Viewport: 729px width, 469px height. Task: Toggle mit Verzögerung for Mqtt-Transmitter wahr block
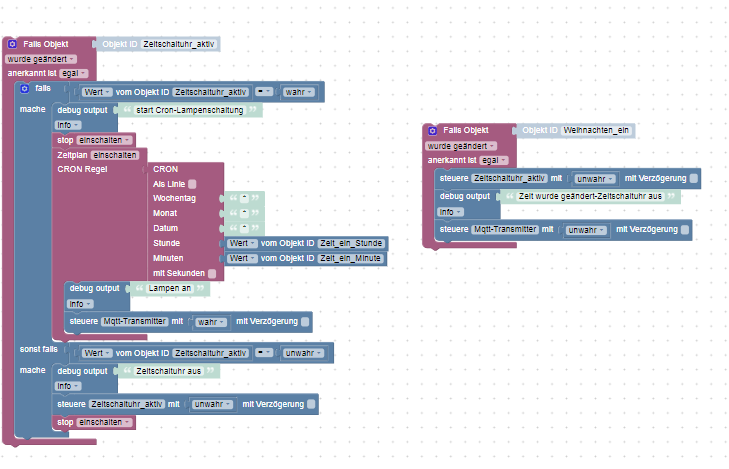305,322
